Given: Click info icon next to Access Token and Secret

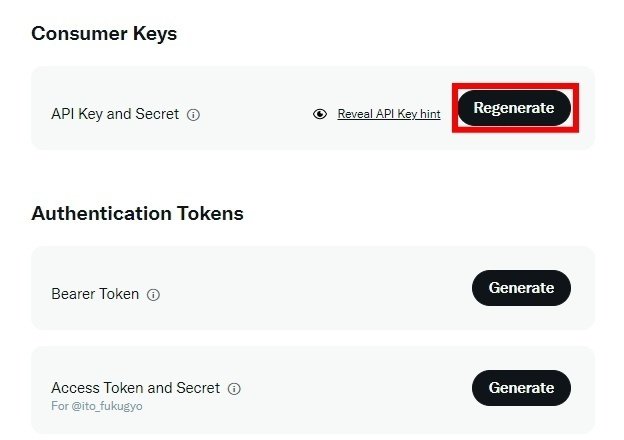Looking at the screenshot, I should 233,388.
